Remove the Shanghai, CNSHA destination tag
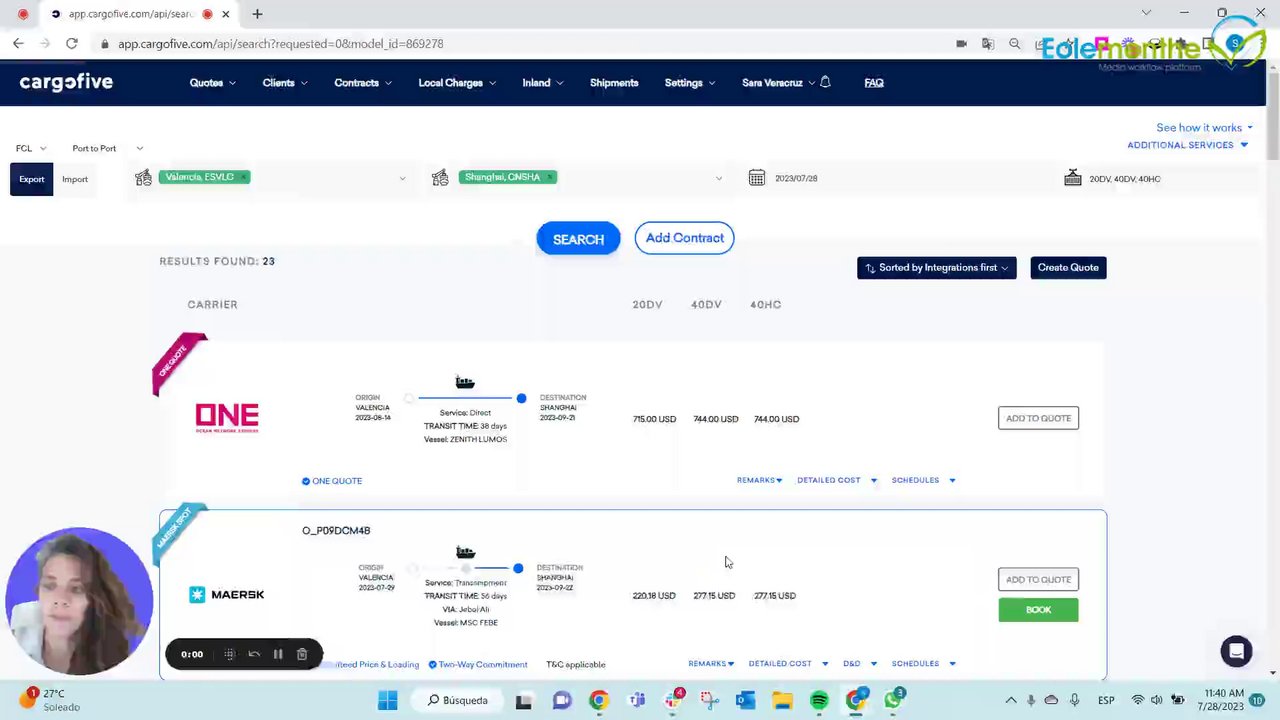Image resolution: width=1280 pixels, height=720 pixels. point(549,177)
